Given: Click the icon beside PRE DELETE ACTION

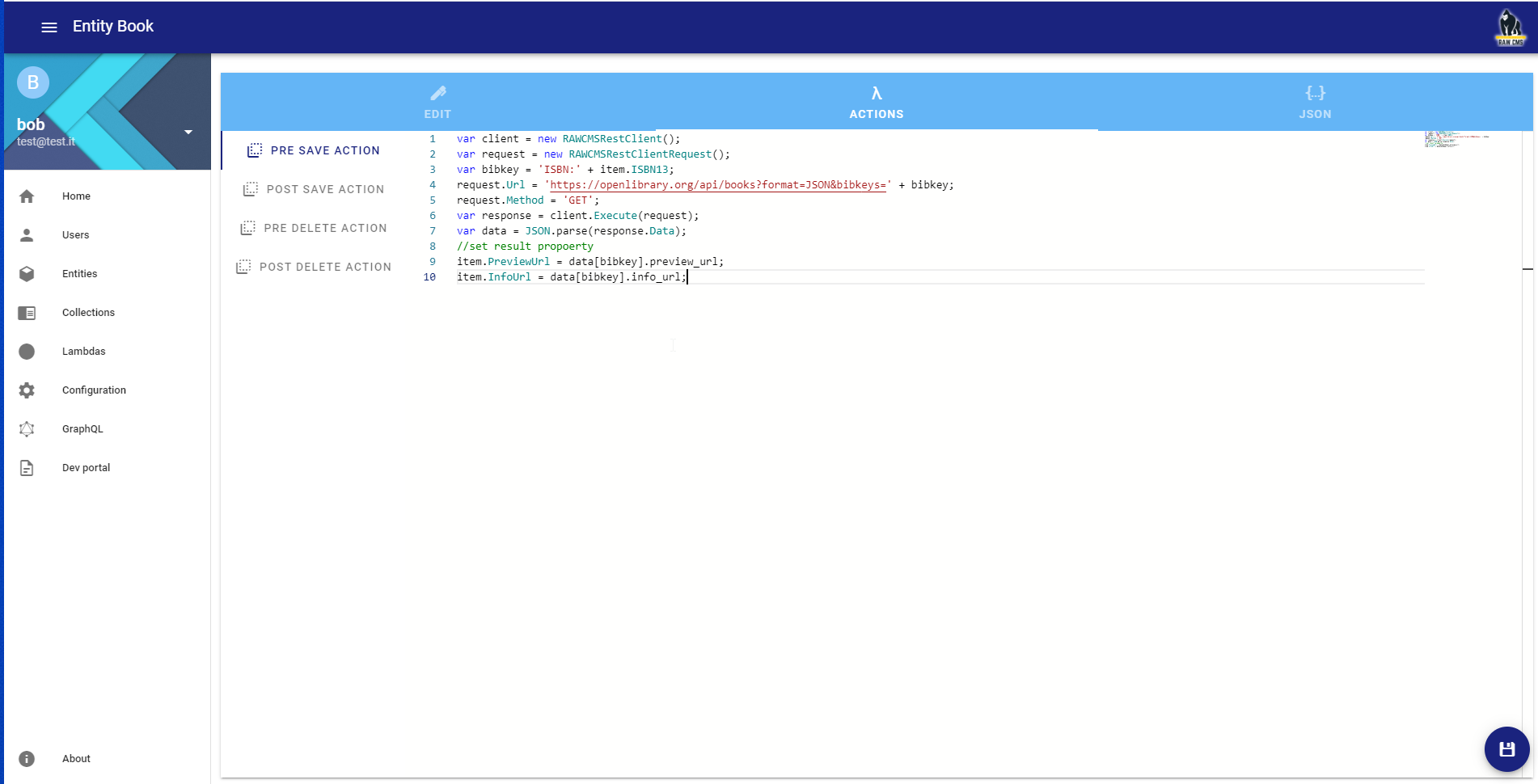Looking at the screenshot, I should pyautogui.click(x=248, y=228).
